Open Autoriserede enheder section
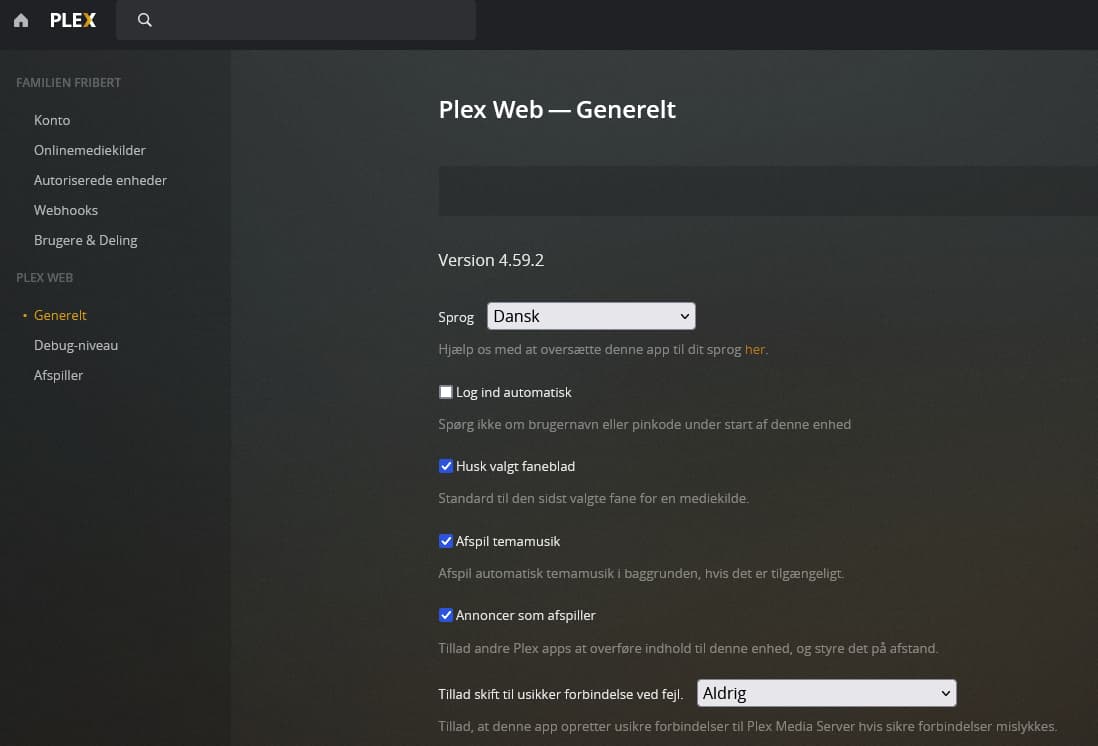This screenshot has width=1098, height=746. [x=100, y=180]
